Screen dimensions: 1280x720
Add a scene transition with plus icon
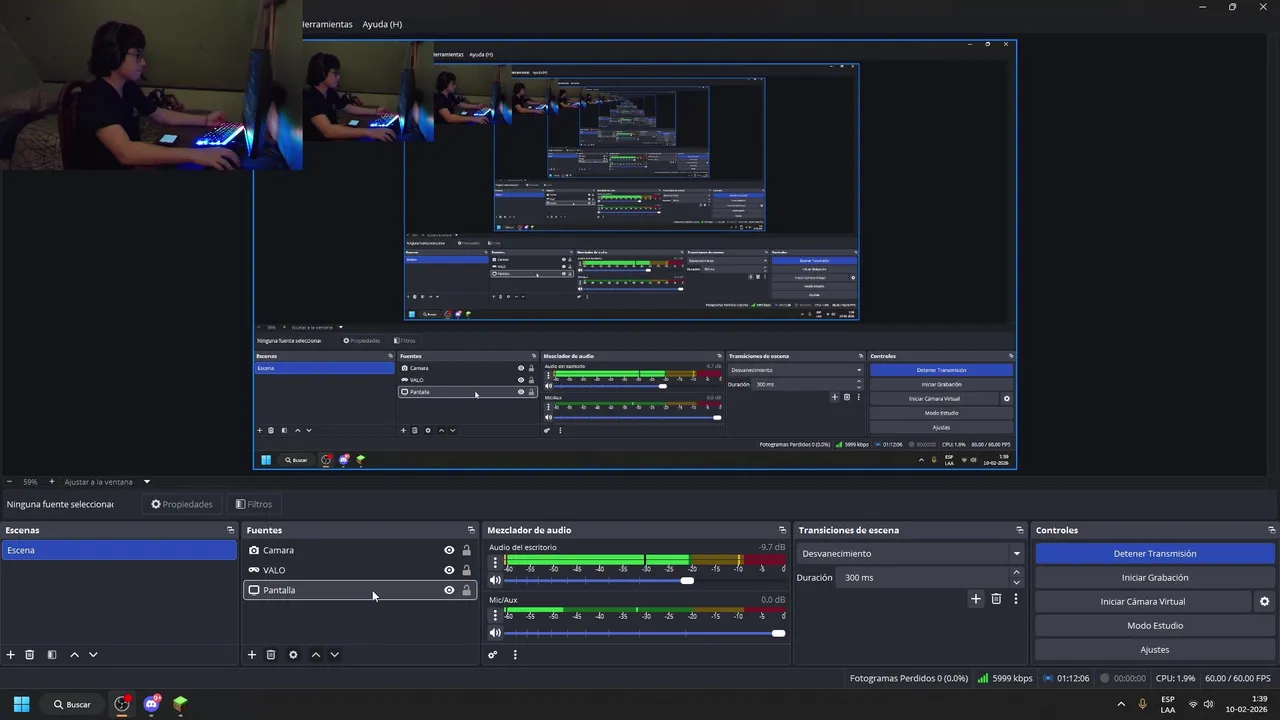coord(976,599)
